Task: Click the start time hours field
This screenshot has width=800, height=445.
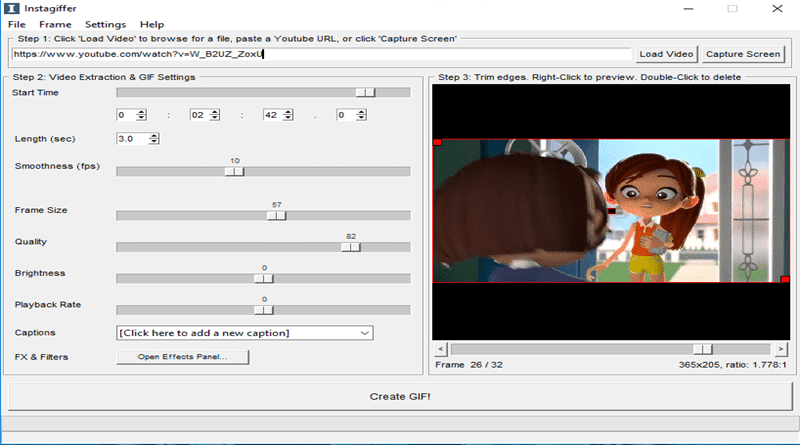Action: point(126,115)
